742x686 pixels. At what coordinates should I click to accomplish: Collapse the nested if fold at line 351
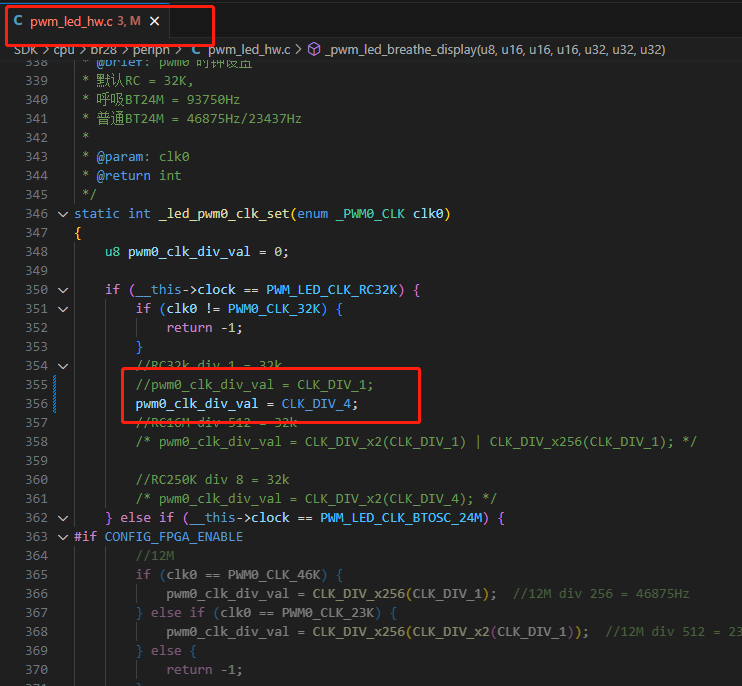[x=63, y=309]
